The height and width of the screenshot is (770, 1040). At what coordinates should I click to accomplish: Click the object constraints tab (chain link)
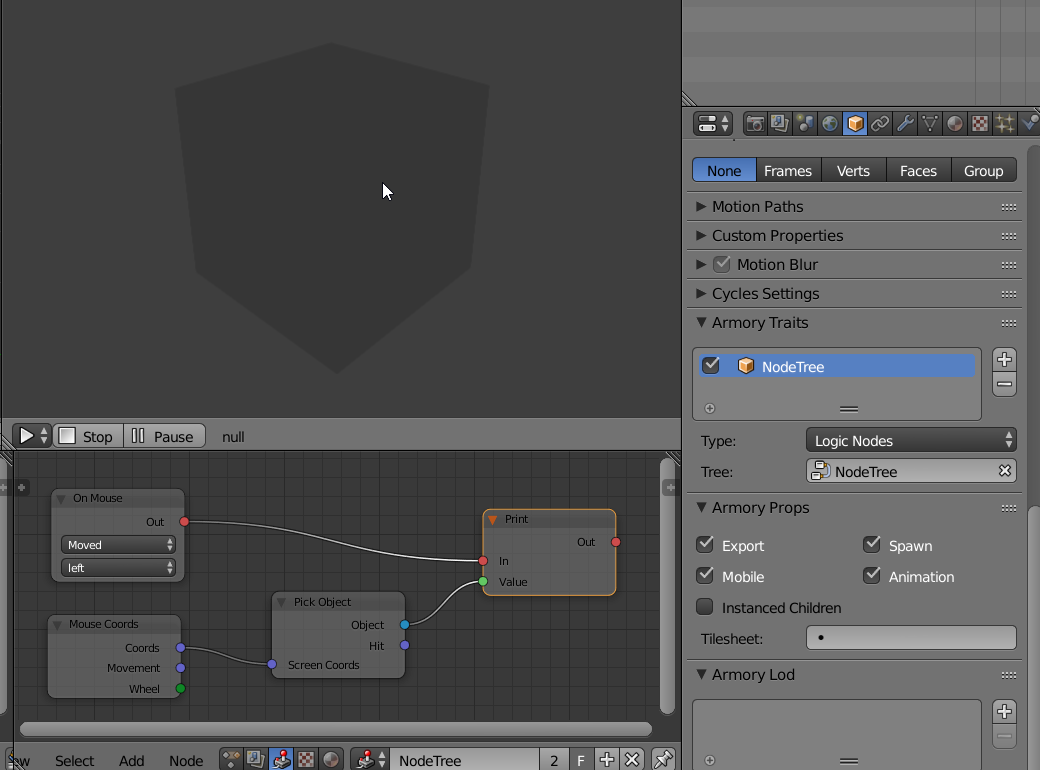880,123
